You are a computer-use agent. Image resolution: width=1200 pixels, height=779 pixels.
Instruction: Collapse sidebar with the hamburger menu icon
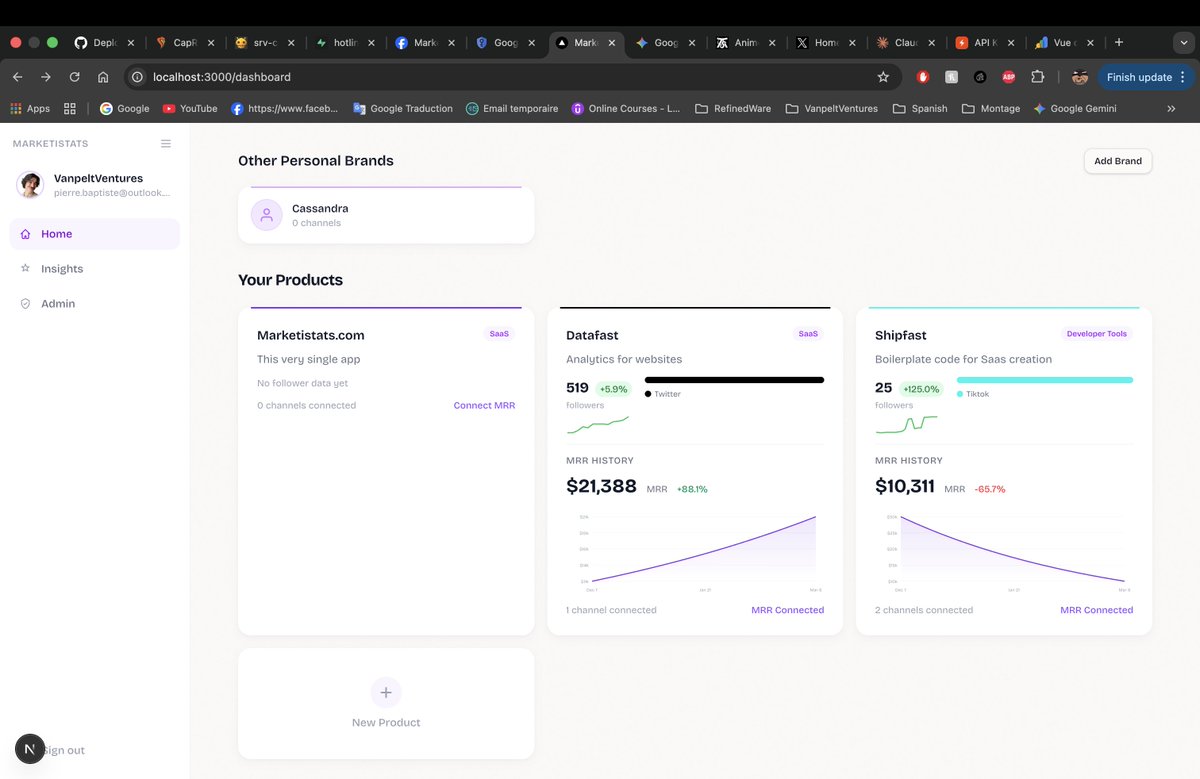166,144
